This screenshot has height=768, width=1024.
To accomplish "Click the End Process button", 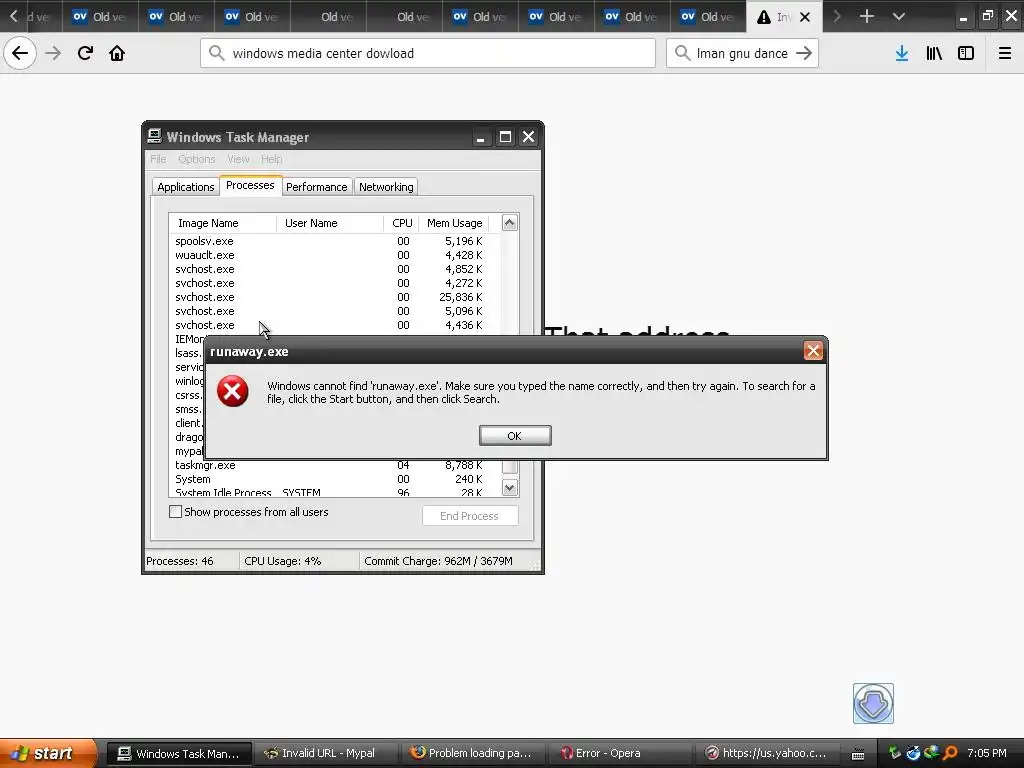I will pos(470,515).
